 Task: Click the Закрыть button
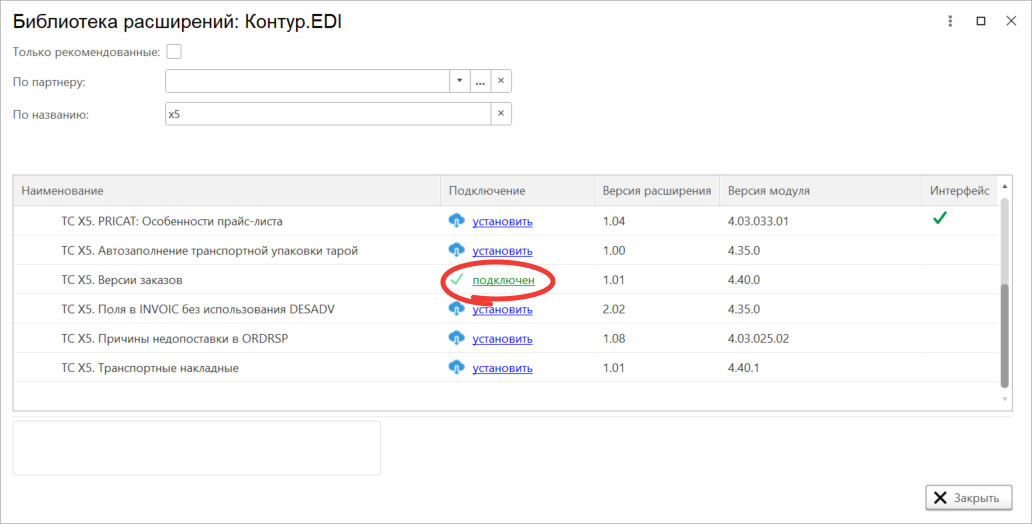(x=969, y=498)
